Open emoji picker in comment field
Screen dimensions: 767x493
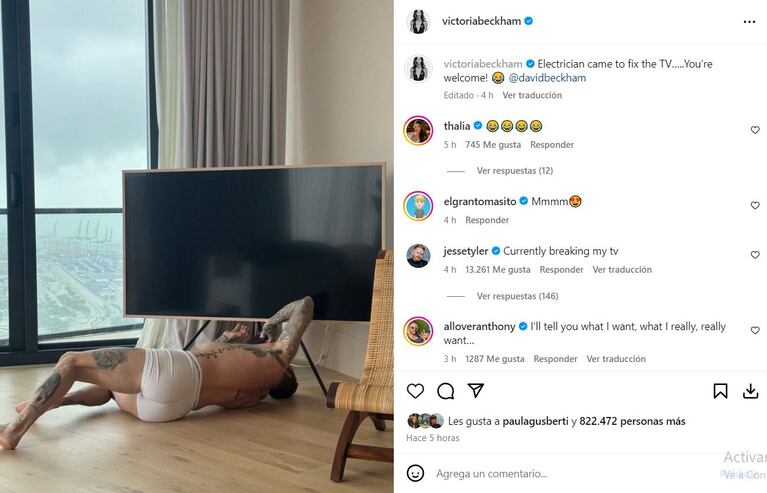click(415, 473)
